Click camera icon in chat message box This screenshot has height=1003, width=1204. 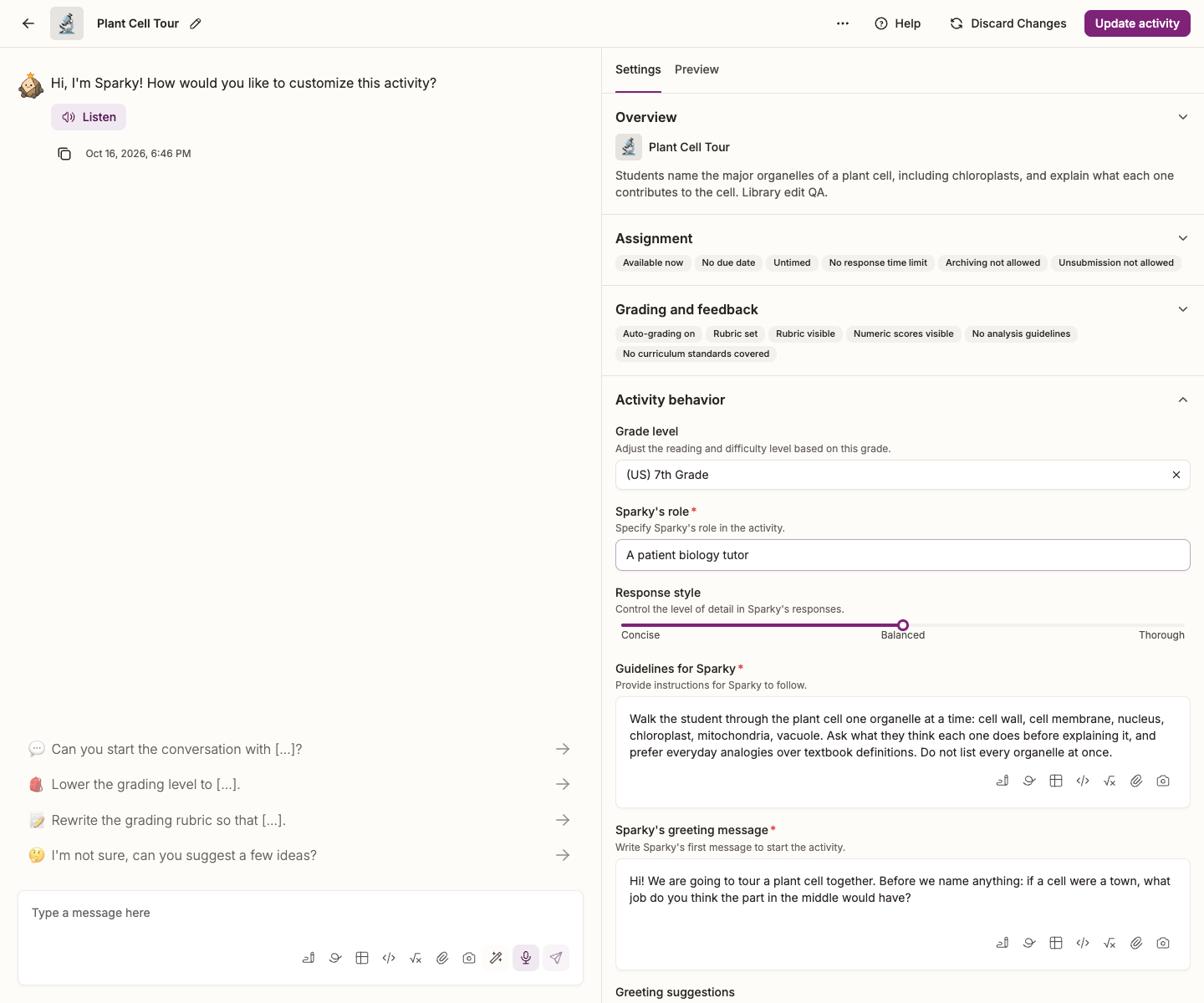click(x=469, y=958)
